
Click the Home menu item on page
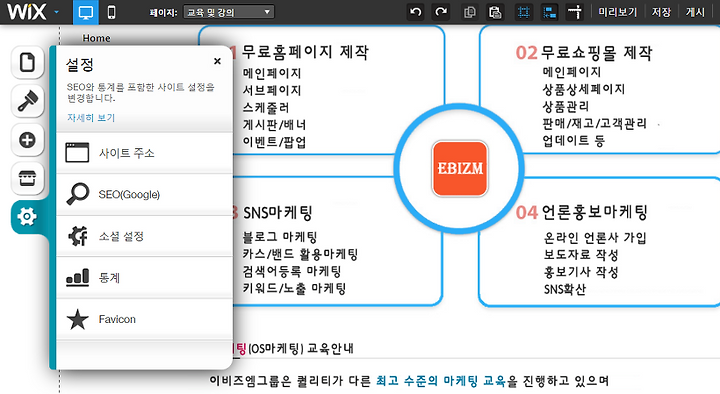[96, 38]
